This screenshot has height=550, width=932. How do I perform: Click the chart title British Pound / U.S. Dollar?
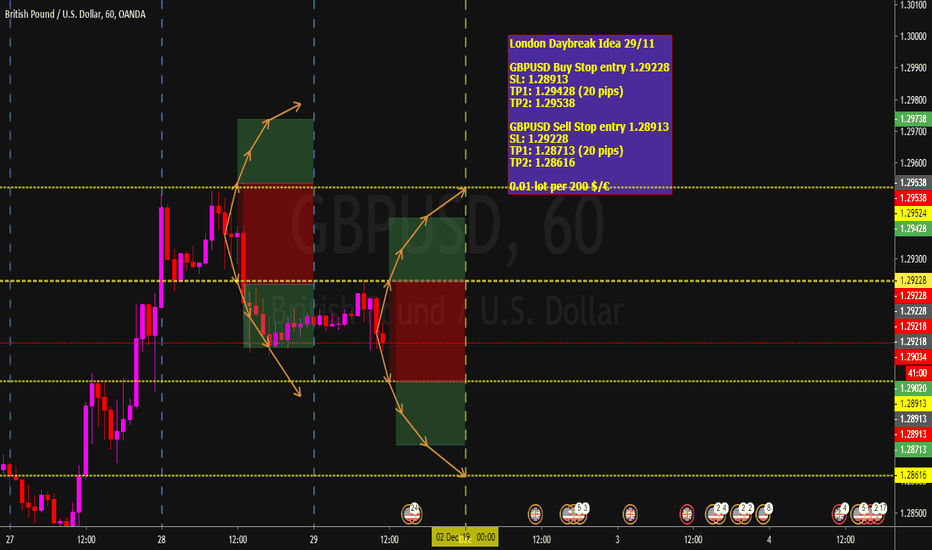click(58, 11)
